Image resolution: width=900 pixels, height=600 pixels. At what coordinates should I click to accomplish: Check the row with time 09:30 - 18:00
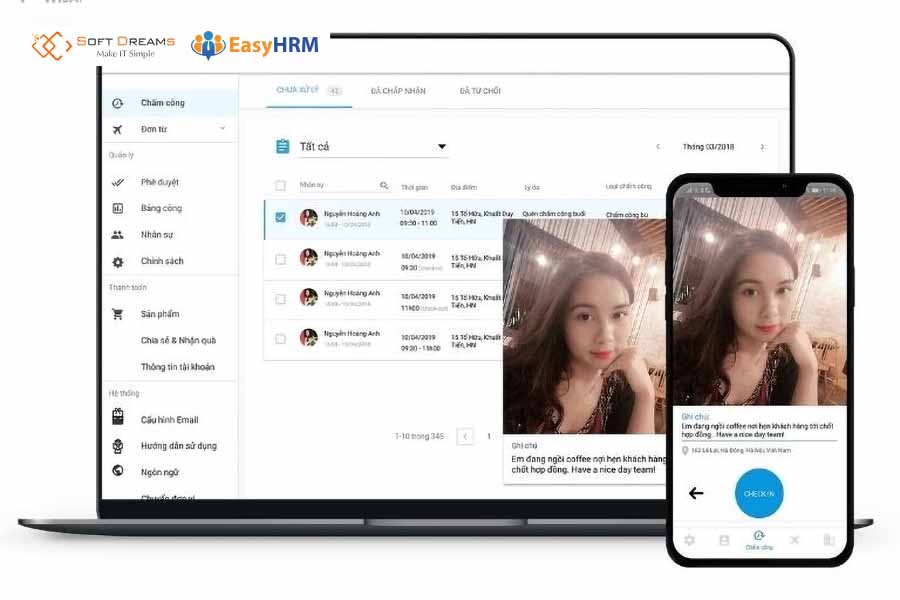[x=280, y=339]
